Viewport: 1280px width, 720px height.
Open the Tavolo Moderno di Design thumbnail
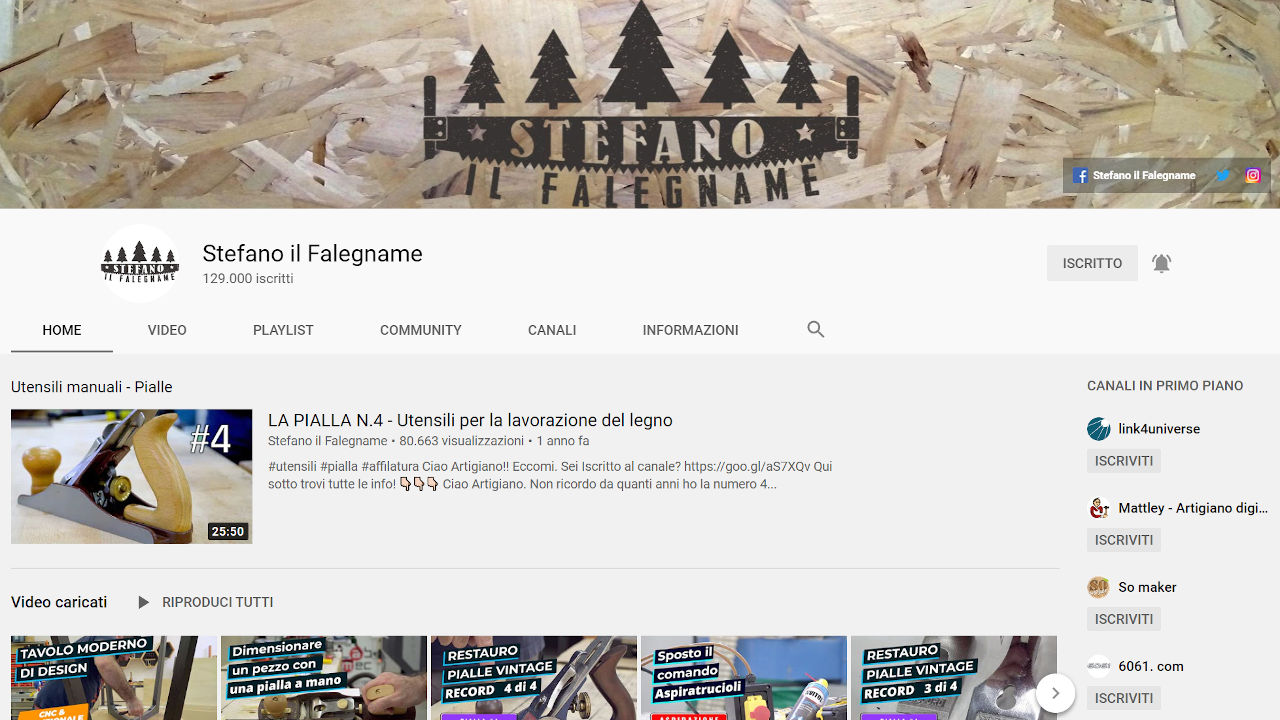pyautogui.click(x=114, y=678)
